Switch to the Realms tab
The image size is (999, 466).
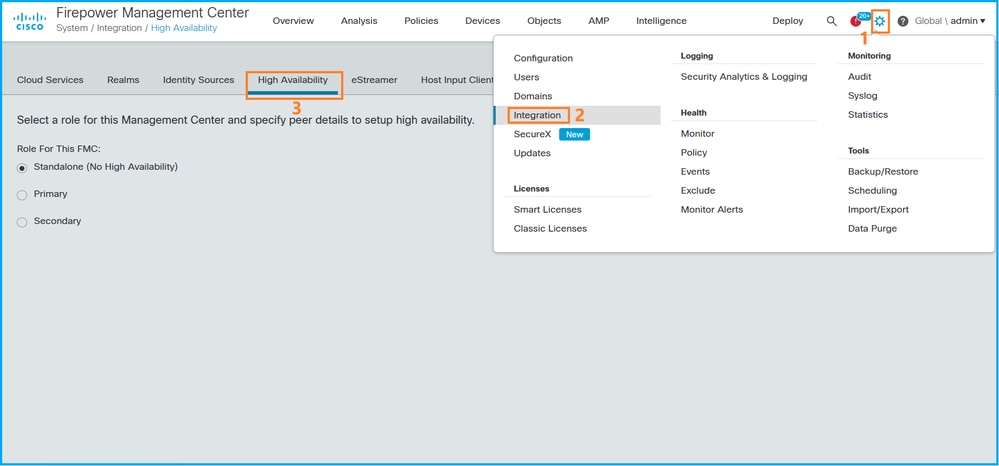point(123,80)
